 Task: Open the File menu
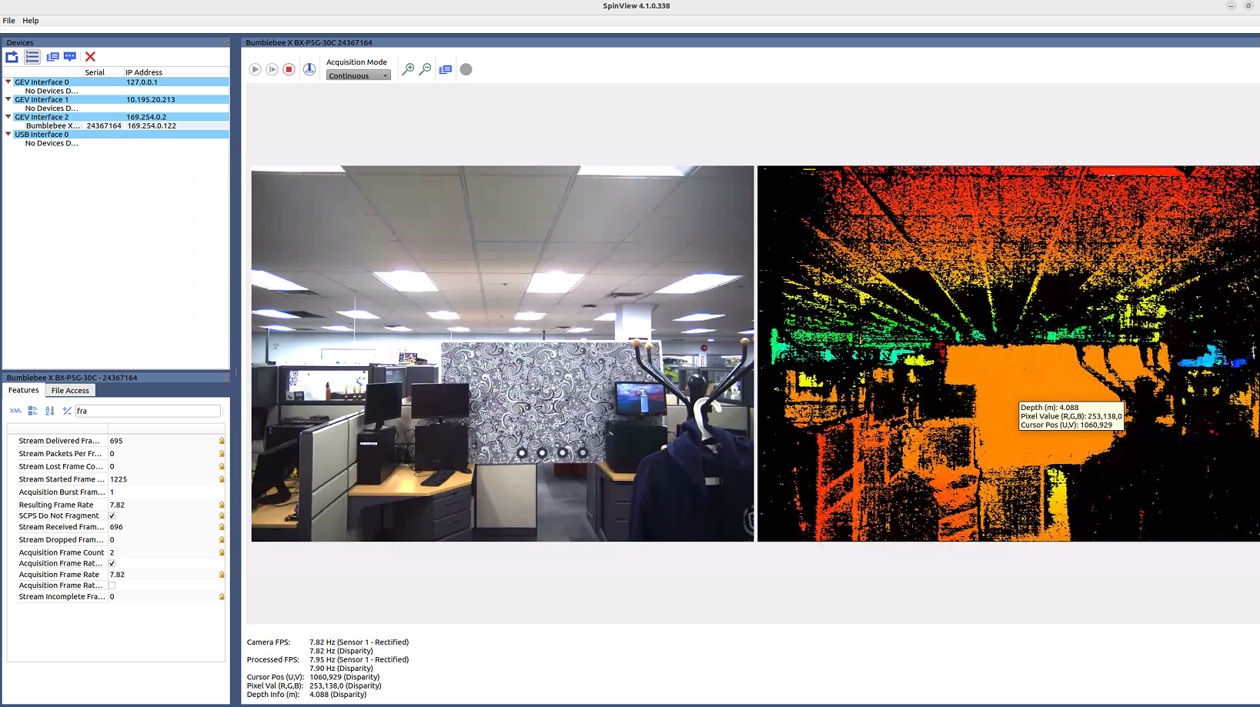(9, 20)
